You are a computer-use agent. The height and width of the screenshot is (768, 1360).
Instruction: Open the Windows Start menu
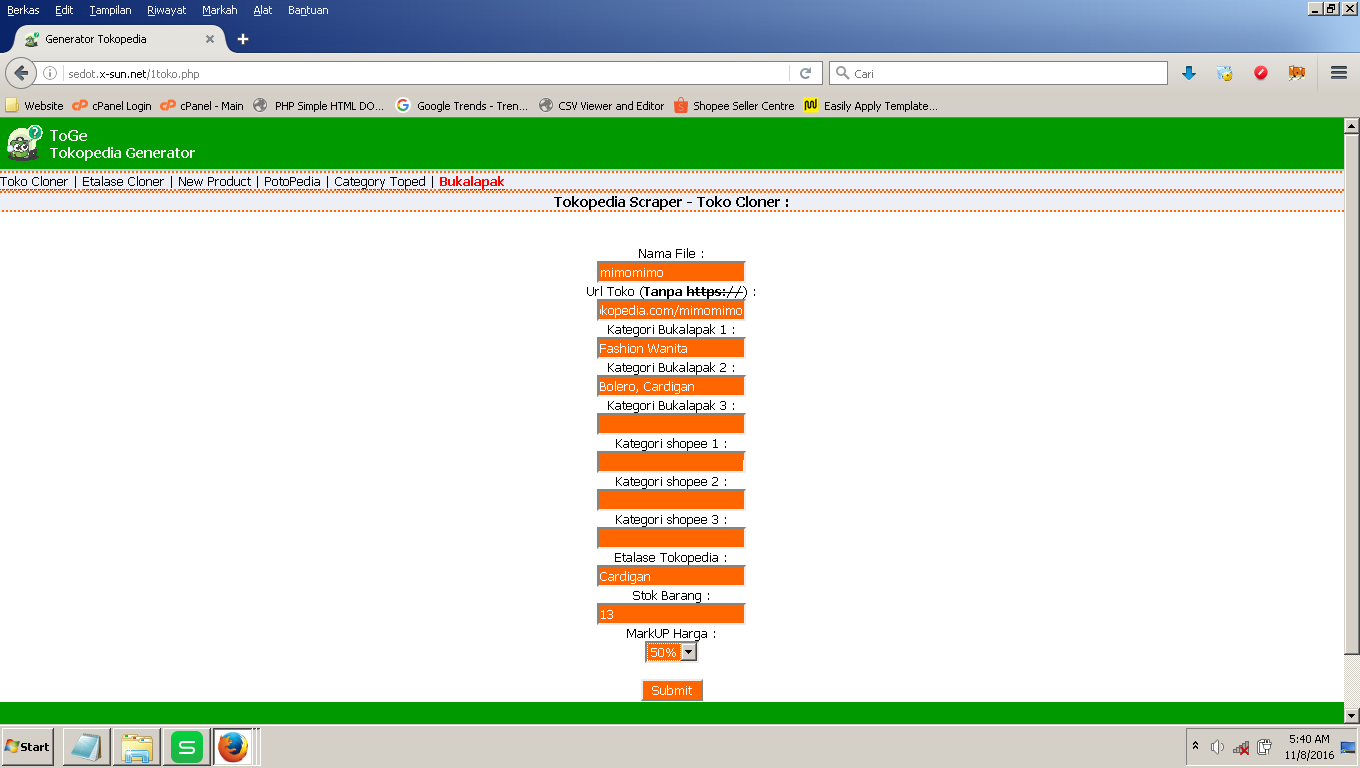(x=27, y=747)
